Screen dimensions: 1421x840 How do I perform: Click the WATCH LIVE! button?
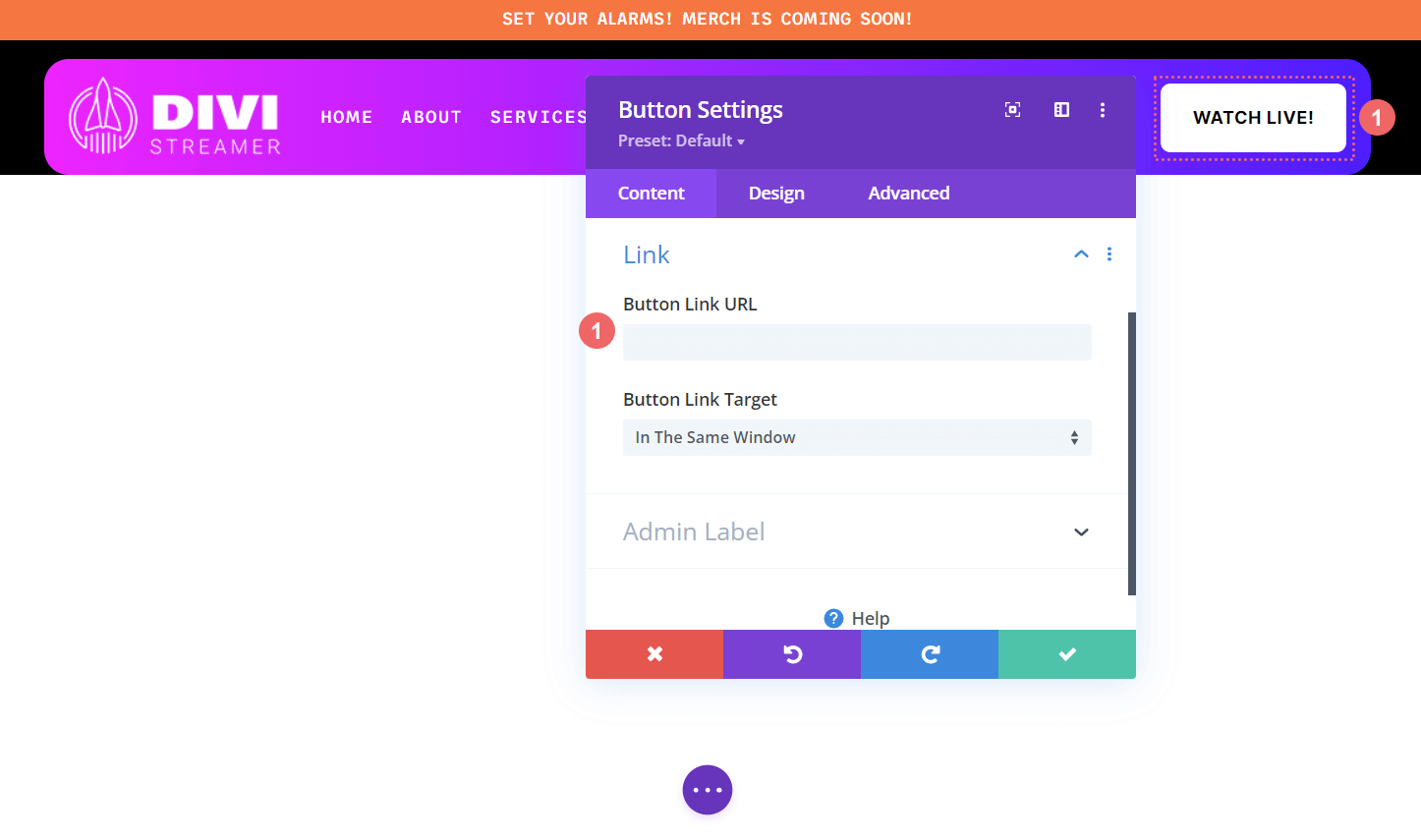(1252, 117)
